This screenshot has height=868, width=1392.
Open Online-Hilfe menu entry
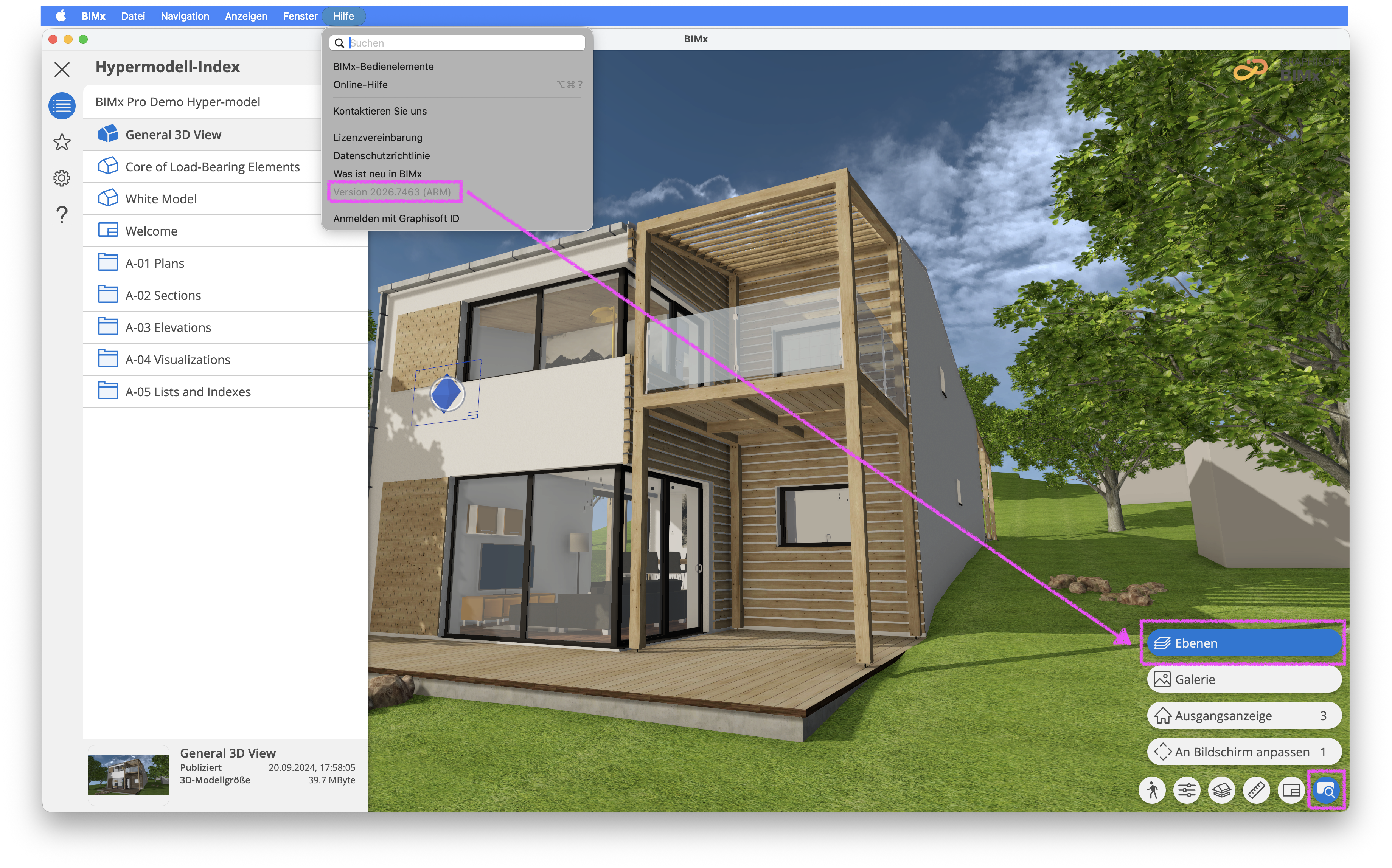tap(457, 84)
